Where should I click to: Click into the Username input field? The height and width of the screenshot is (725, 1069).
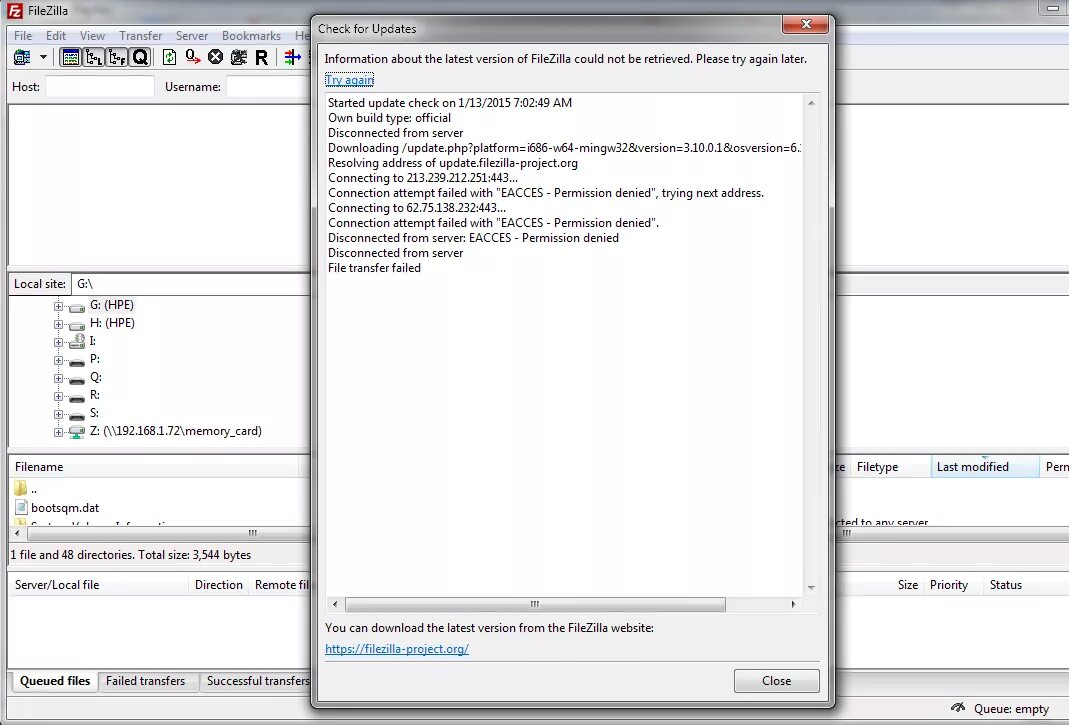[x=269, y=87]
